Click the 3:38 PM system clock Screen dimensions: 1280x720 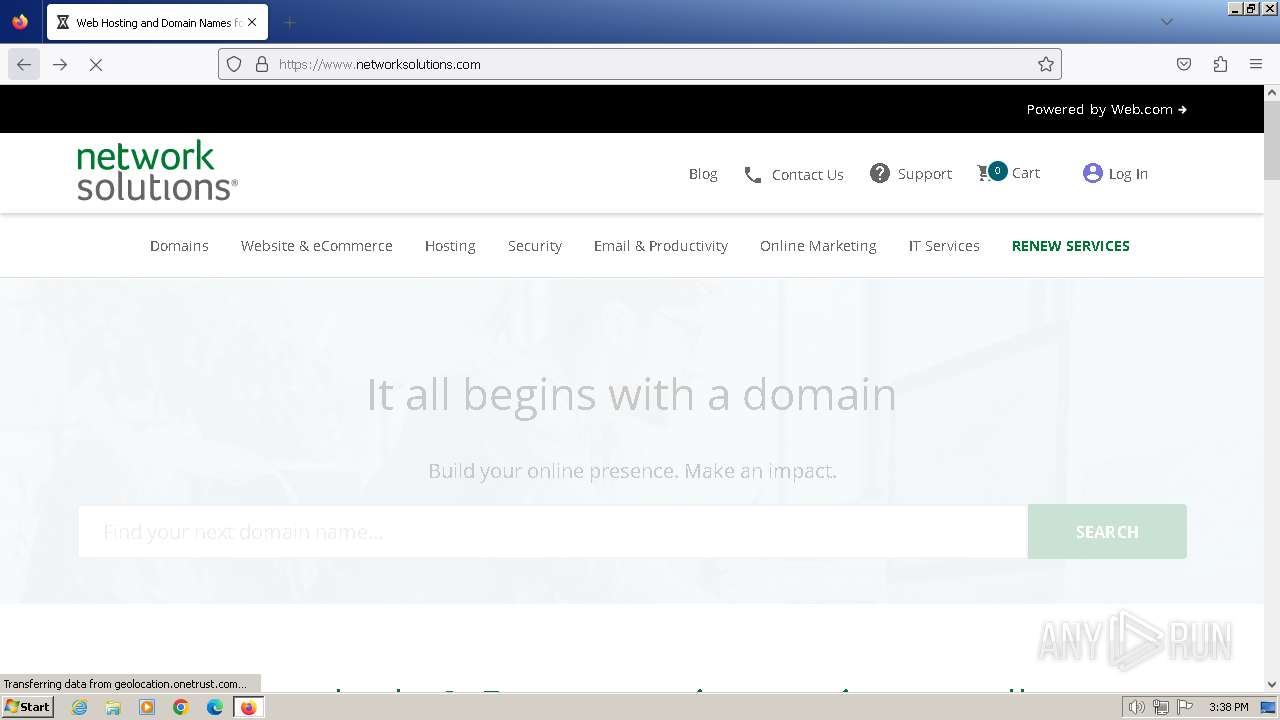click(x=1228, y=707)
